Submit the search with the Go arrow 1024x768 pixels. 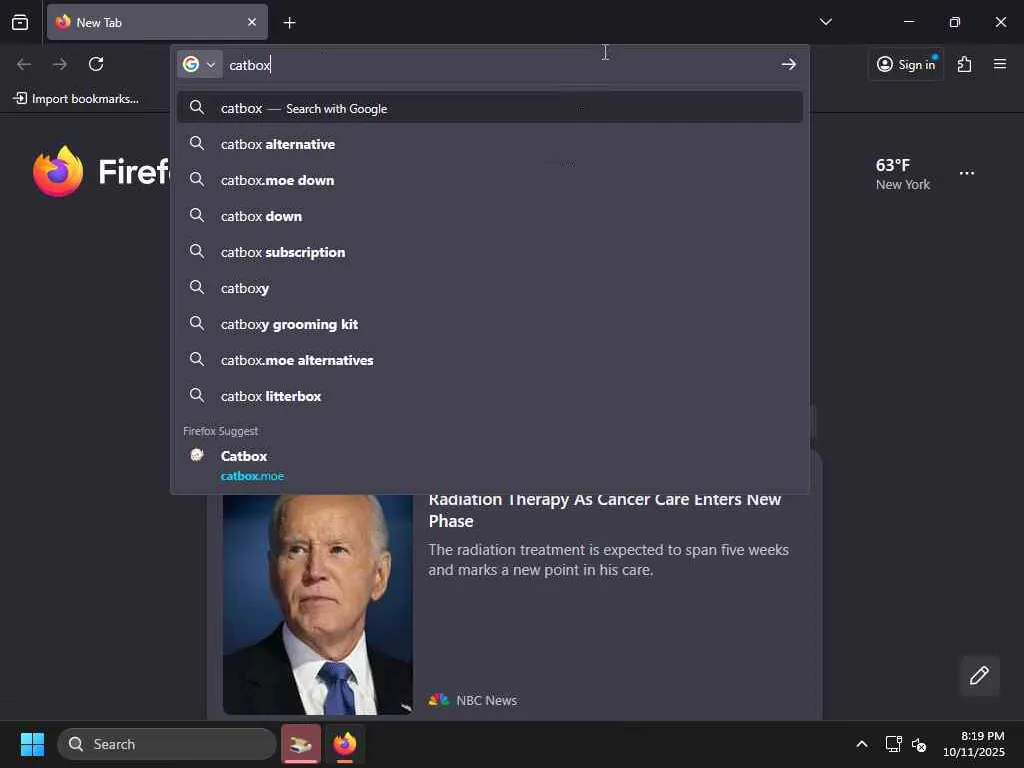coord(788,64)
